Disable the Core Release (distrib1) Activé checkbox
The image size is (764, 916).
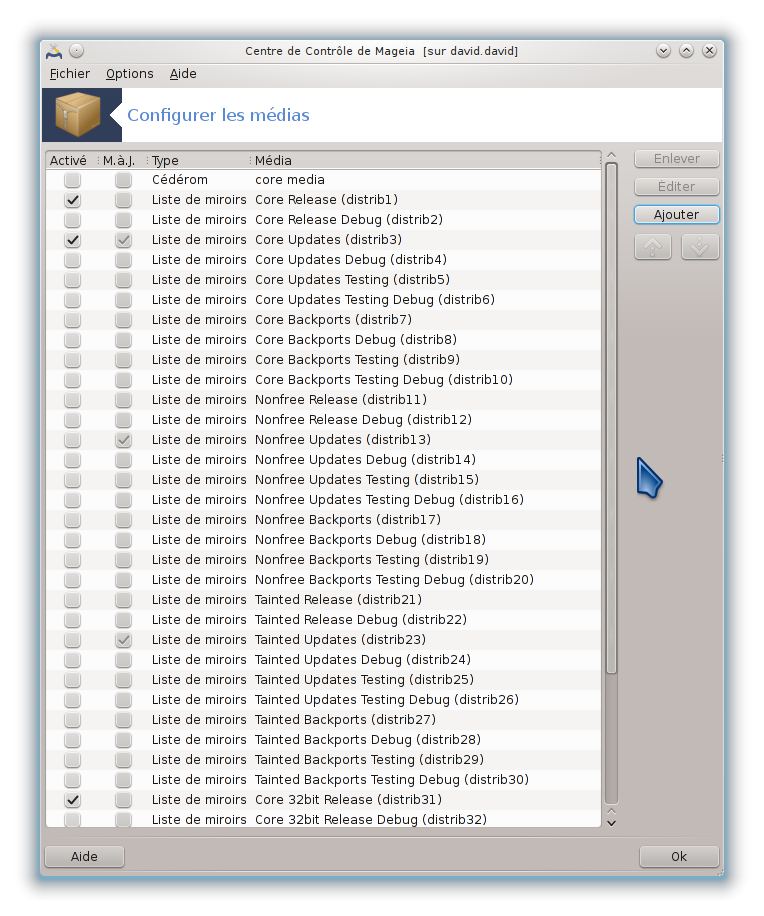pos(72,200)
